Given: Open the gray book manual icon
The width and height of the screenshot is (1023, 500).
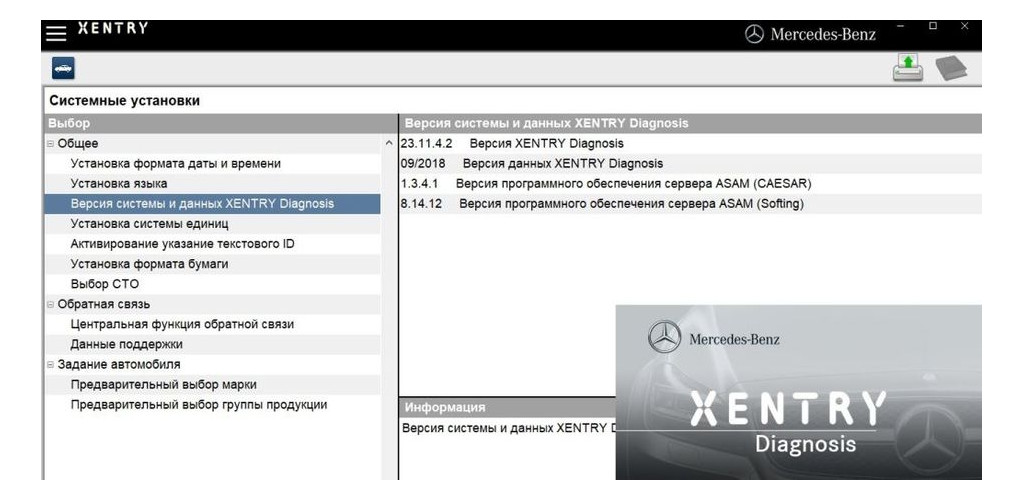Looking at the screenshot, I should pyautogui.click(x=951, y=68).
